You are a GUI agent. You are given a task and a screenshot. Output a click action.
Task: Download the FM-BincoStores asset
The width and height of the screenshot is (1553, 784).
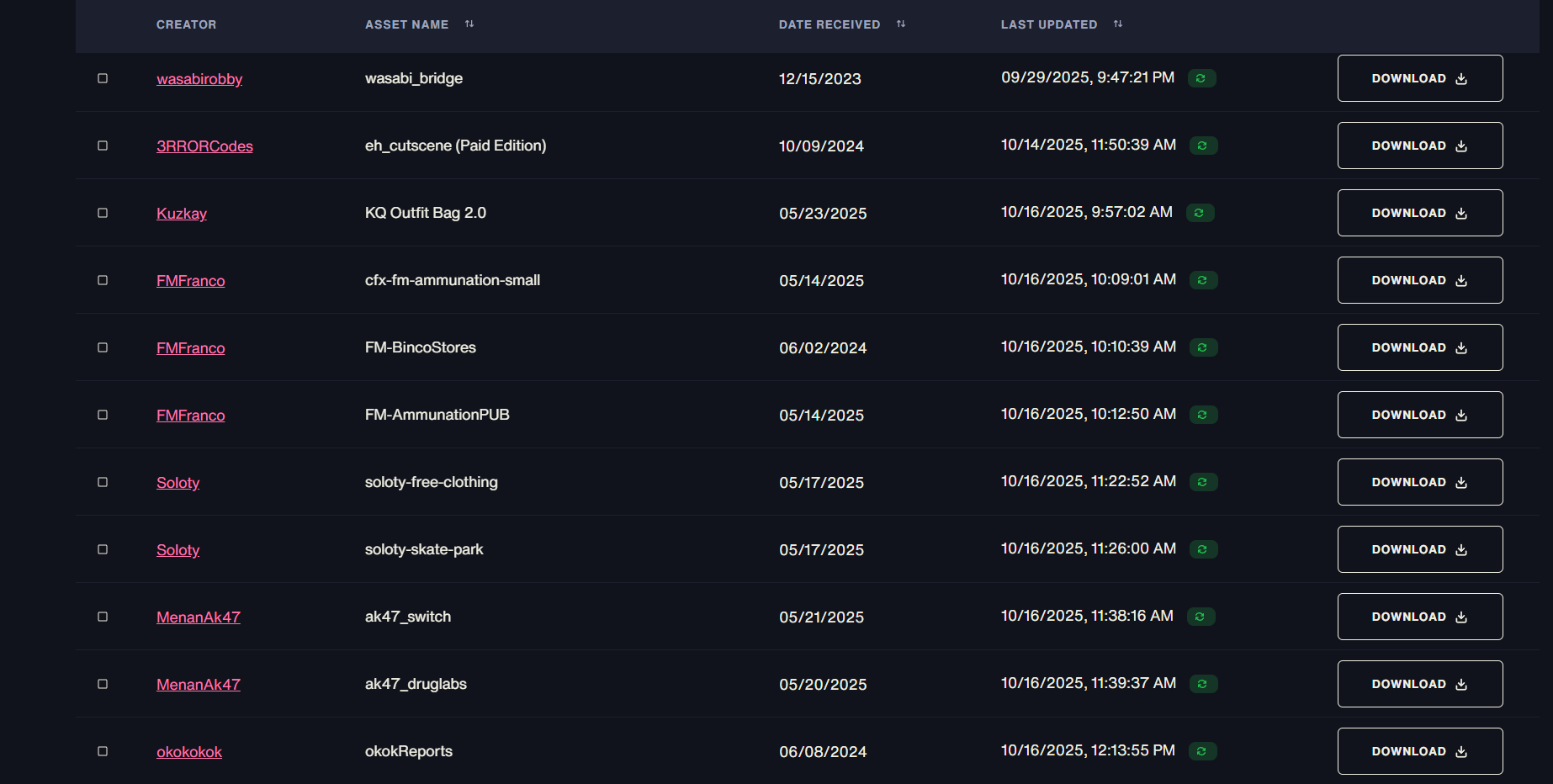(1420, 347)
